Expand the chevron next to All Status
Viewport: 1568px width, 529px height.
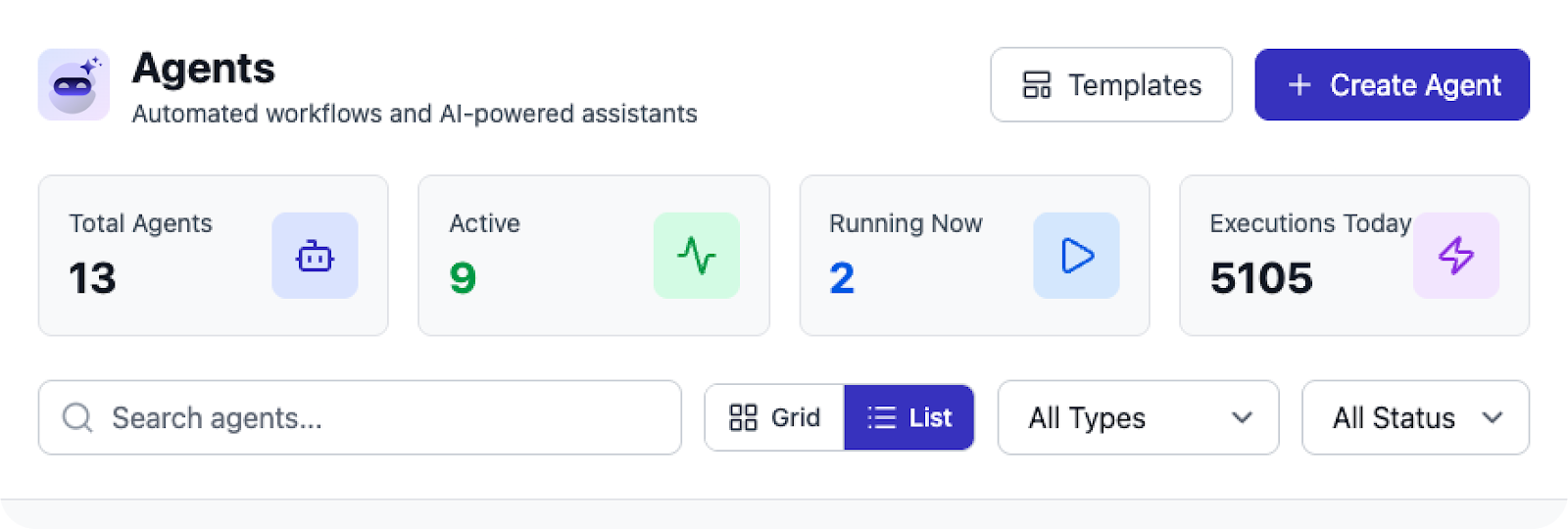coord(1492,417)
